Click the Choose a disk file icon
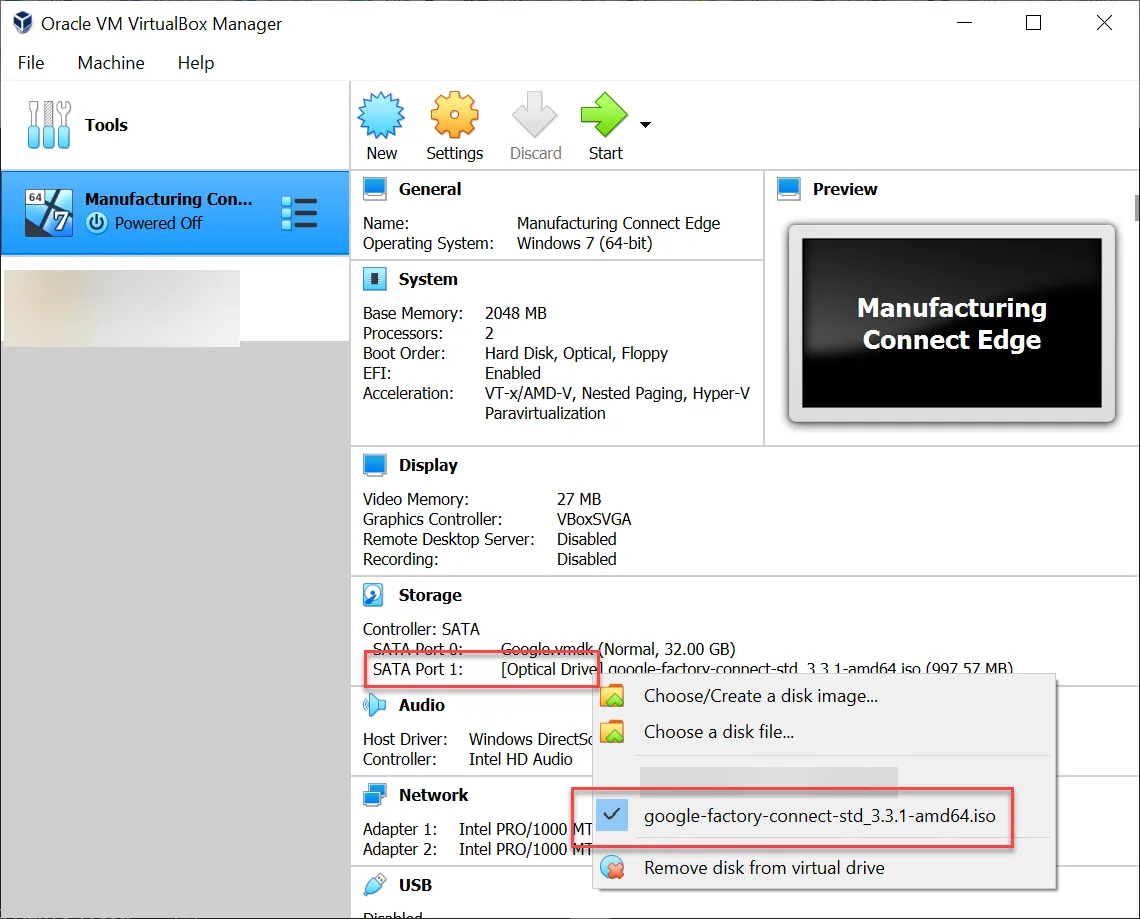Screen dimensions: 1140x919 coord(612,731)
